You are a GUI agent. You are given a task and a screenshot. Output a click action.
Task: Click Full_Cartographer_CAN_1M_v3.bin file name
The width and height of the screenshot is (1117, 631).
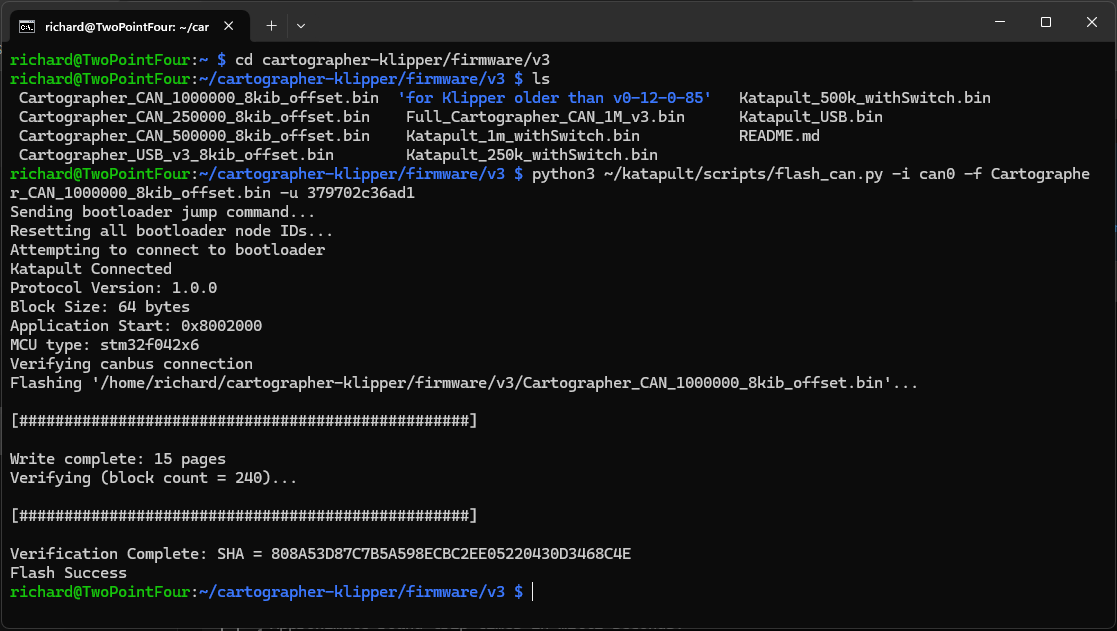click(545, 117)
